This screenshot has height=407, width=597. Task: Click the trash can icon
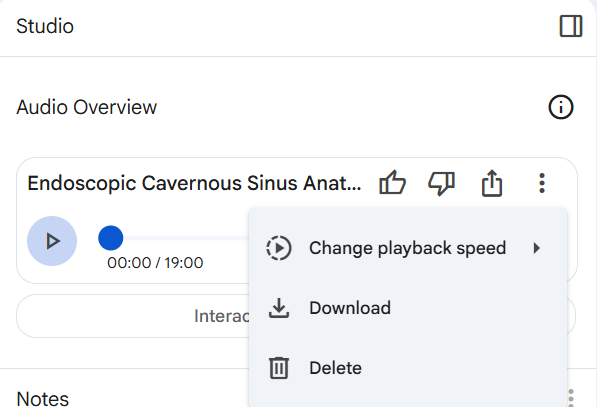click(279, 368)
